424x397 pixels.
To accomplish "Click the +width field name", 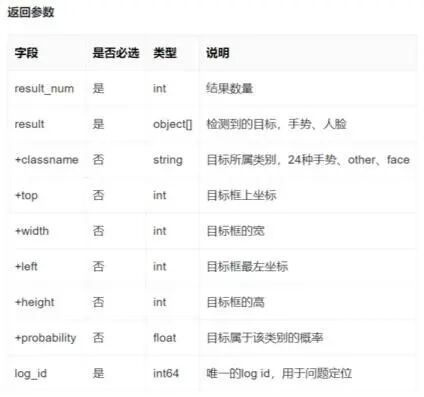I will 32,231.
